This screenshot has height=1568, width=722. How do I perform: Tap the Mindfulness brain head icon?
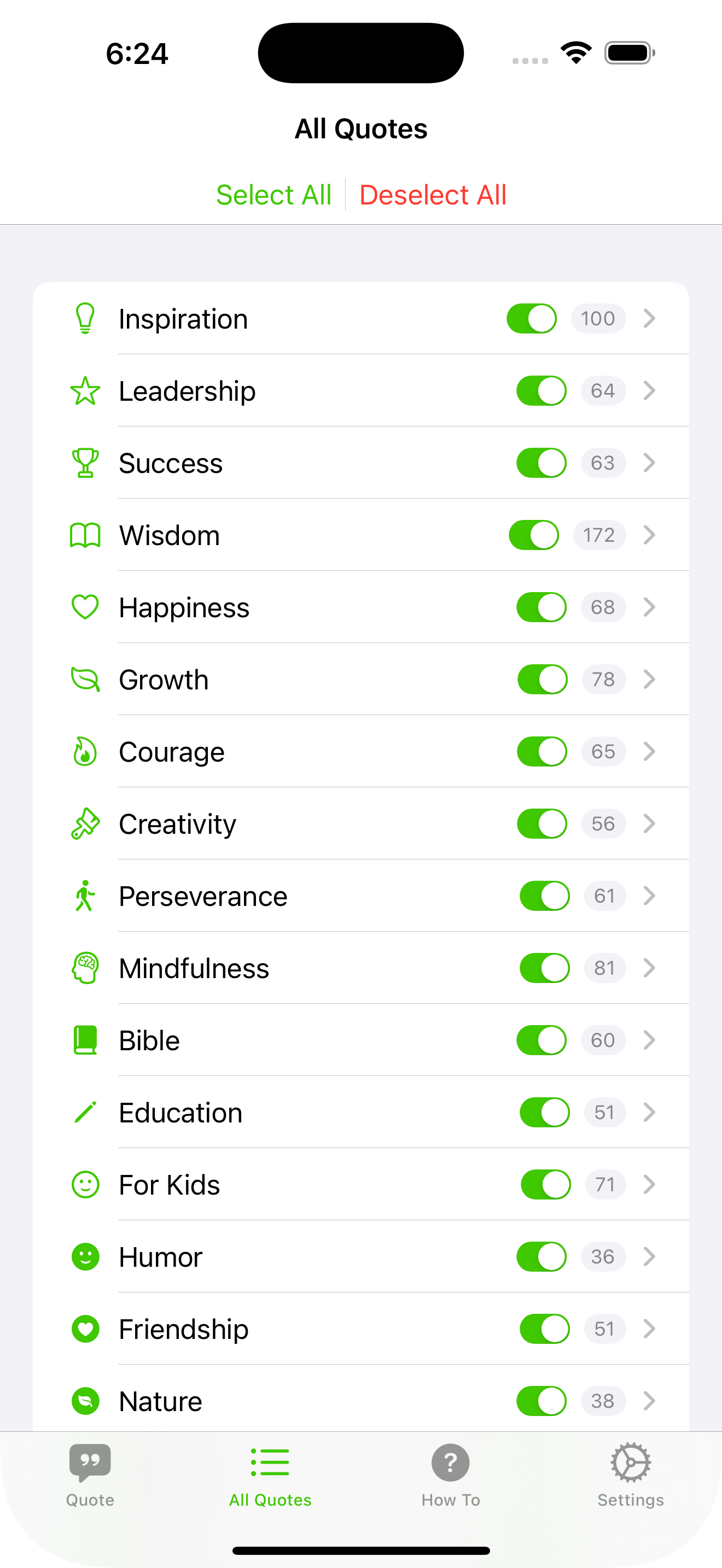85,968
